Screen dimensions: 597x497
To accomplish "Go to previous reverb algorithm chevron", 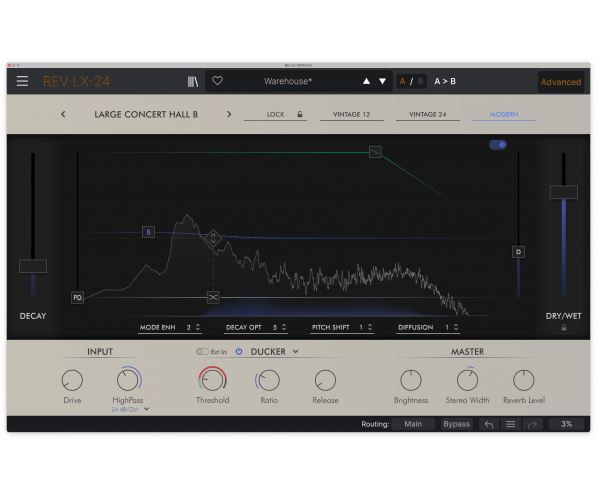I will click(63, 114).
